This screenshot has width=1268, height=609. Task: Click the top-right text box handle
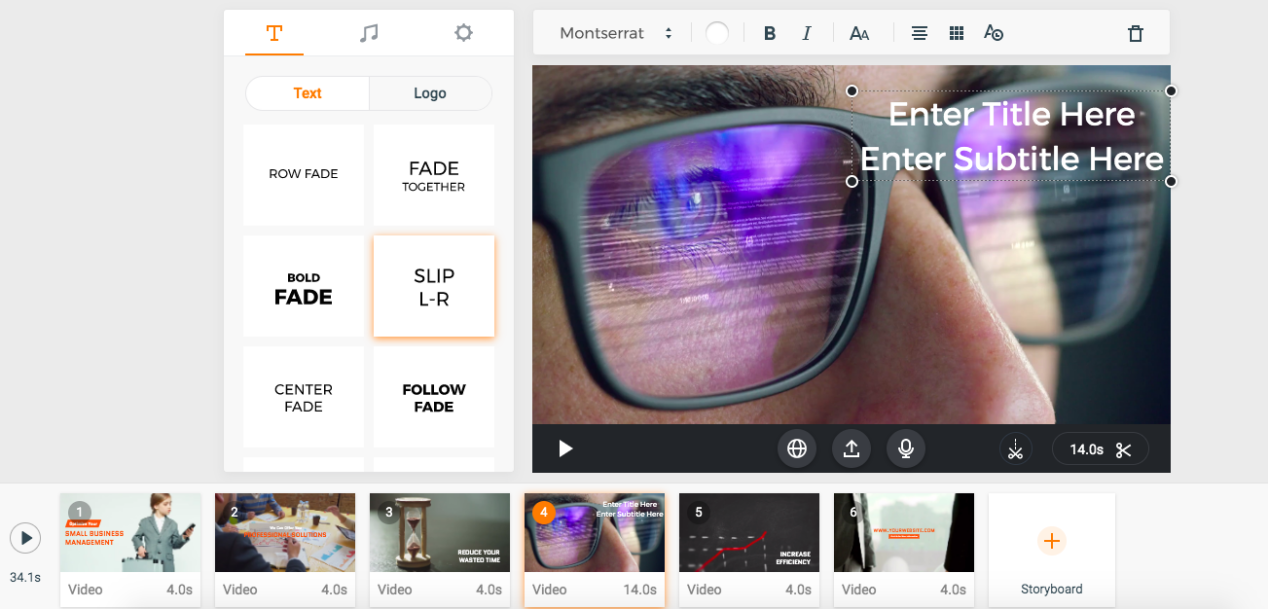(x=1171, y=91)
